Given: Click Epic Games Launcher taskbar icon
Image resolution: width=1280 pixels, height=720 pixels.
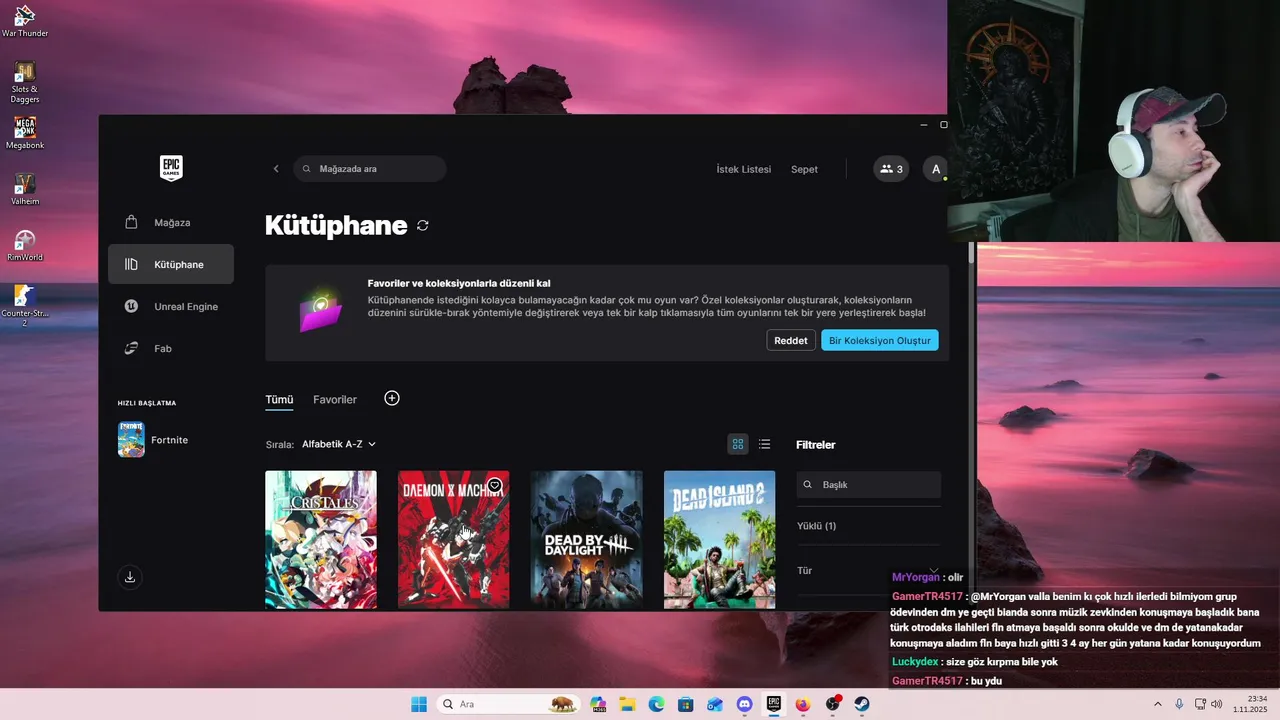Looking at the screenshot, I should coord(774,704).
